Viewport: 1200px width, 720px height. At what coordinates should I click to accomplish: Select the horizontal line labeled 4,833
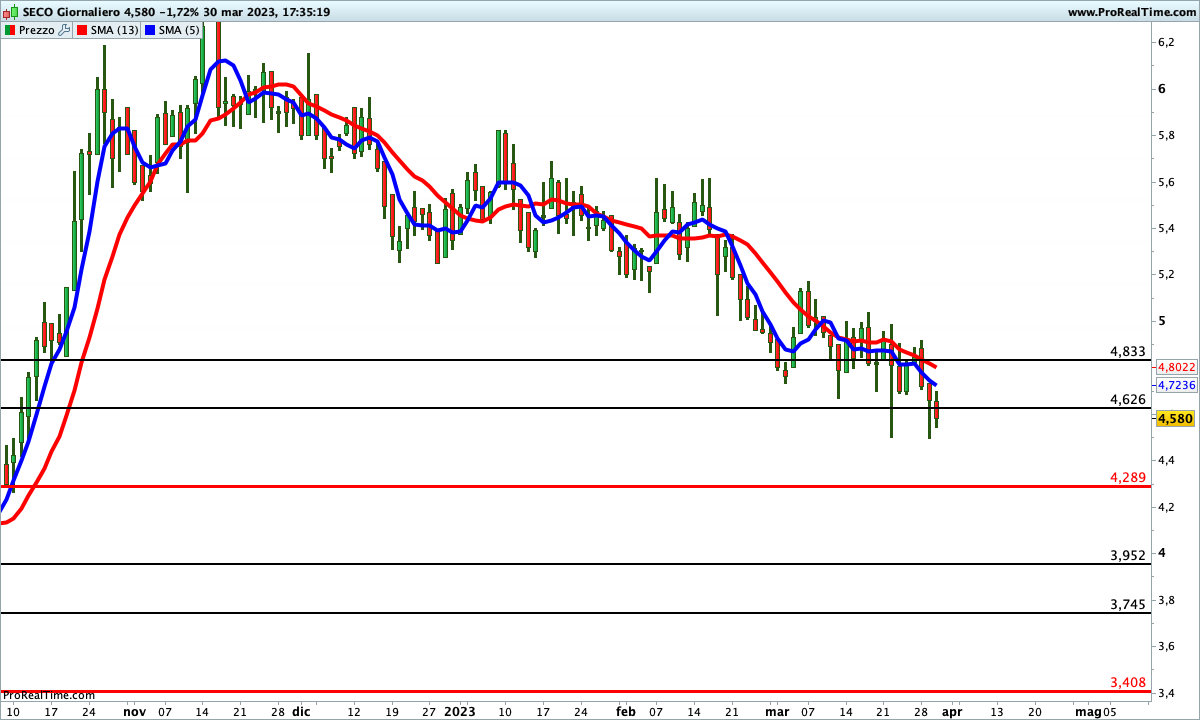(x=575, y=360)
